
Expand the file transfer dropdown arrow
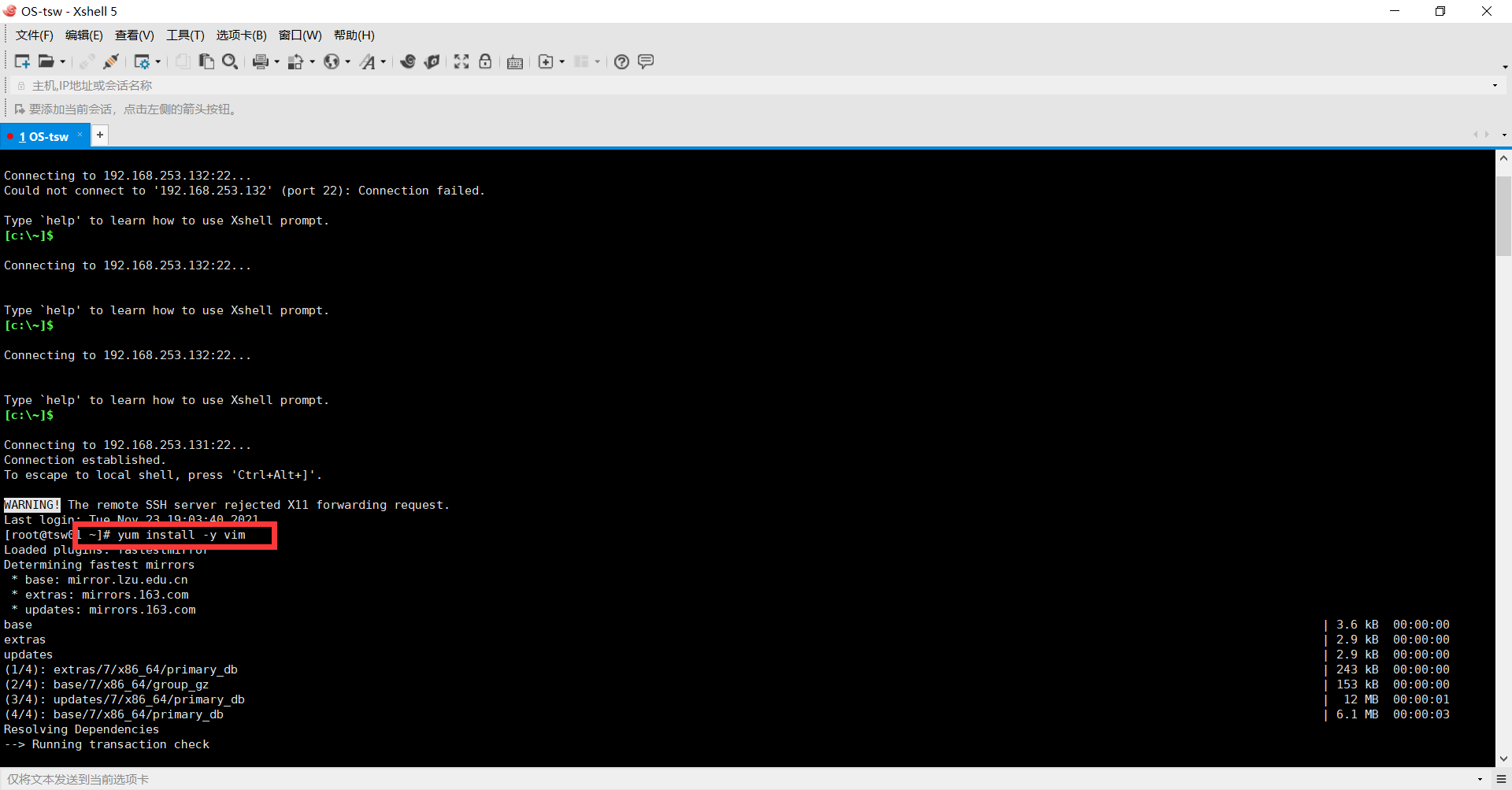[x=313, y=61]
